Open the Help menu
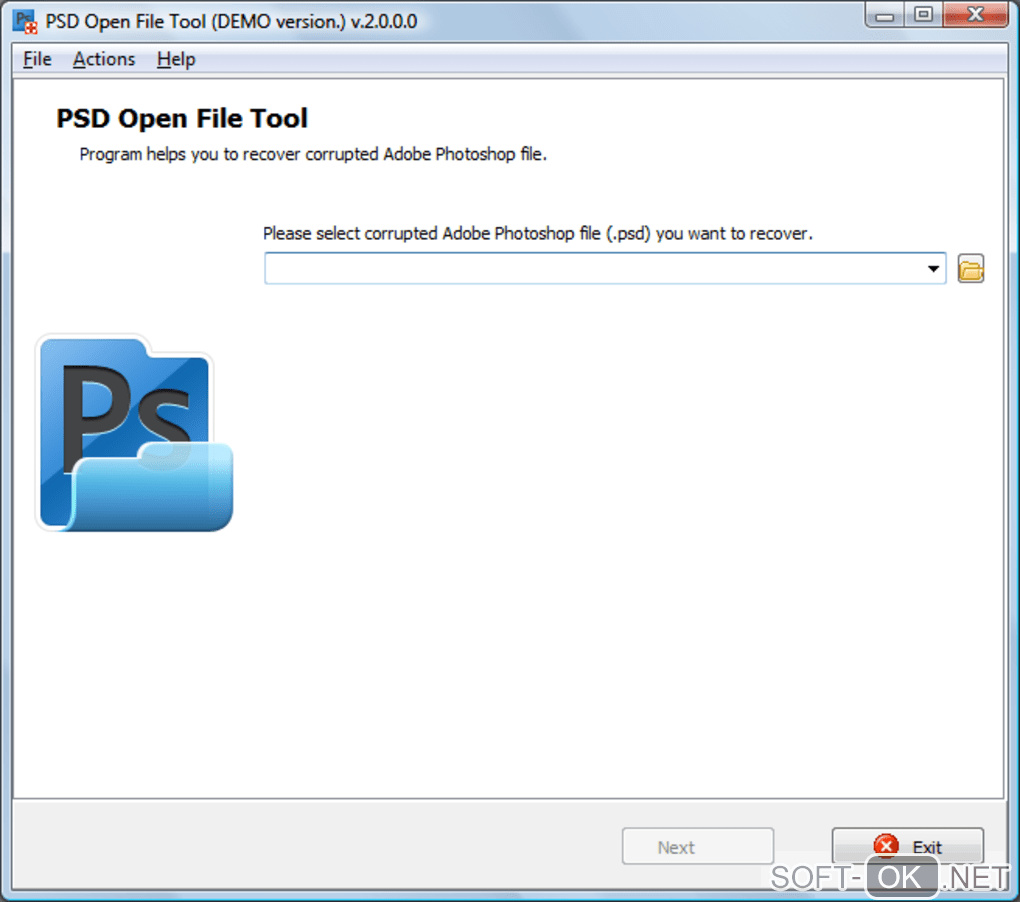The image size is (1020, 902). pyautogui.click(x=176, y=59)
